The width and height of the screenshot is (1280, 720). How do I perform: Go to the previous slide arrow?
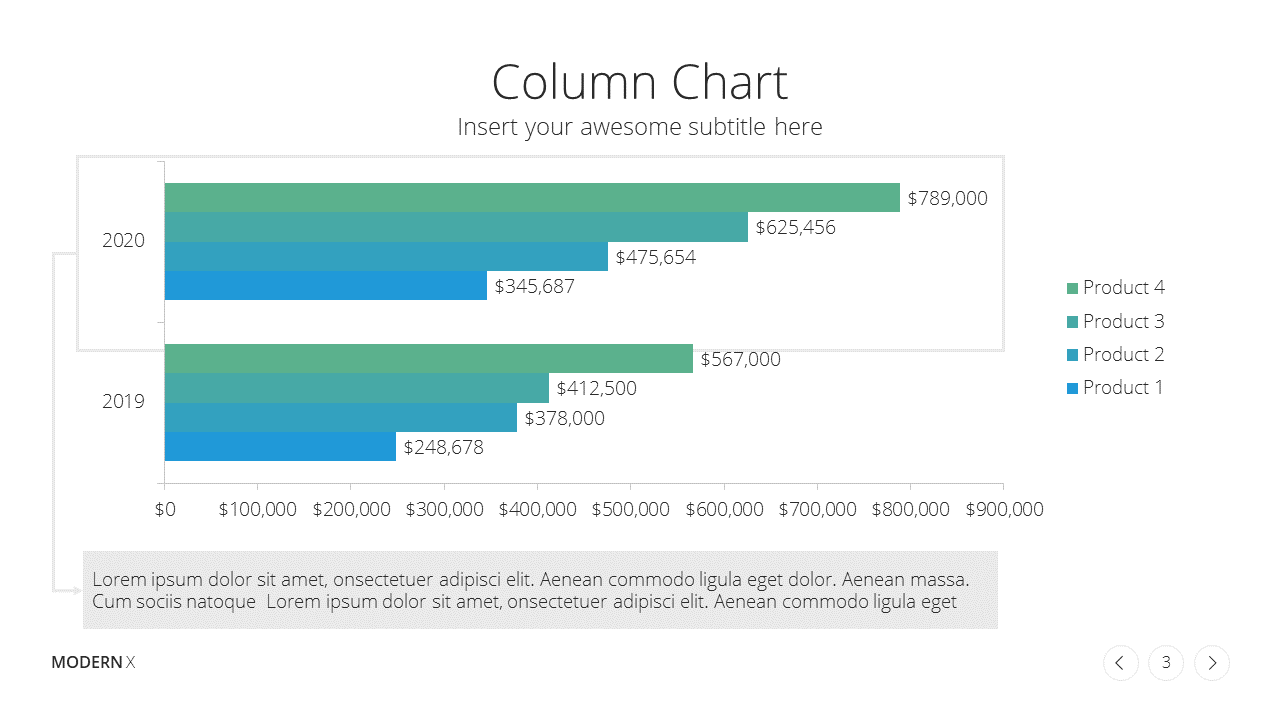pyautogui.click(x=1120, y=662)
